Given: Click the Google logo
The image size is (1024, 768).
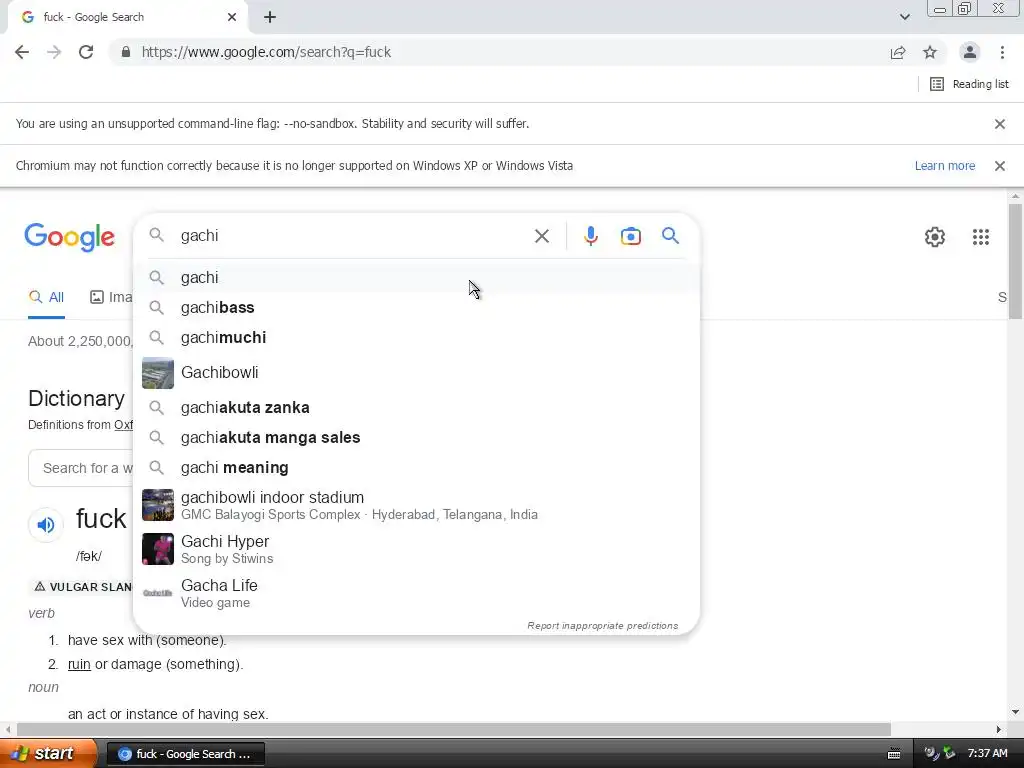Looking at the screenshot, I should [x=70, y=237].
